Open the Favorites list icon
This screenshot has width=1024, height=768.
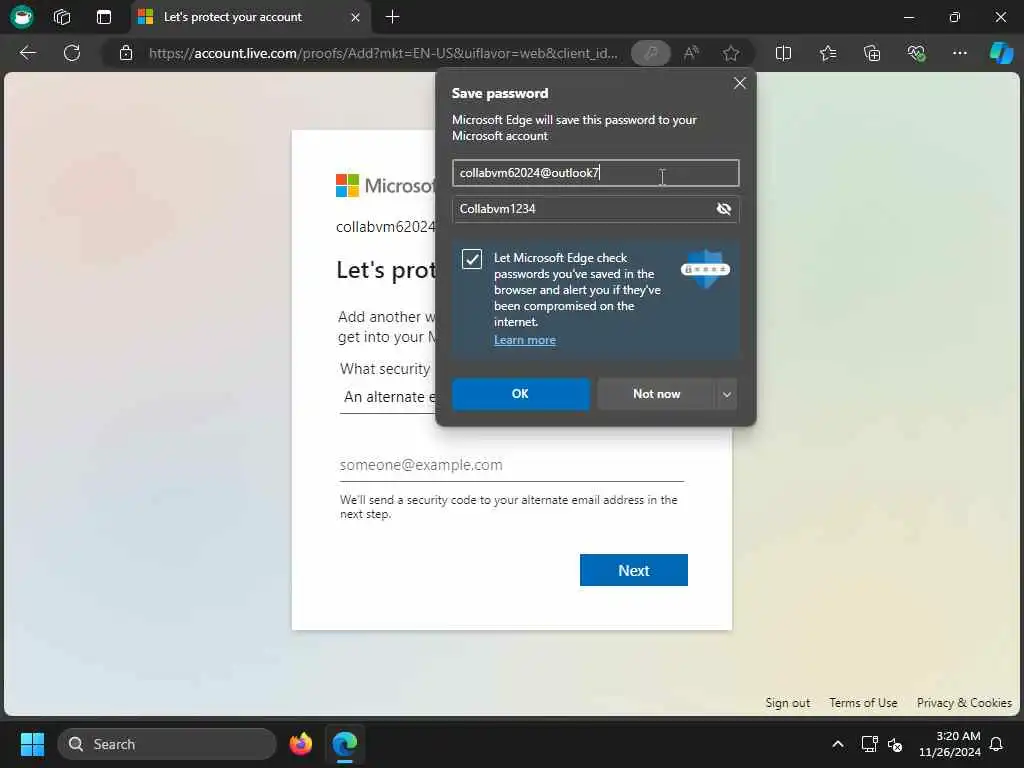point(827,53)
